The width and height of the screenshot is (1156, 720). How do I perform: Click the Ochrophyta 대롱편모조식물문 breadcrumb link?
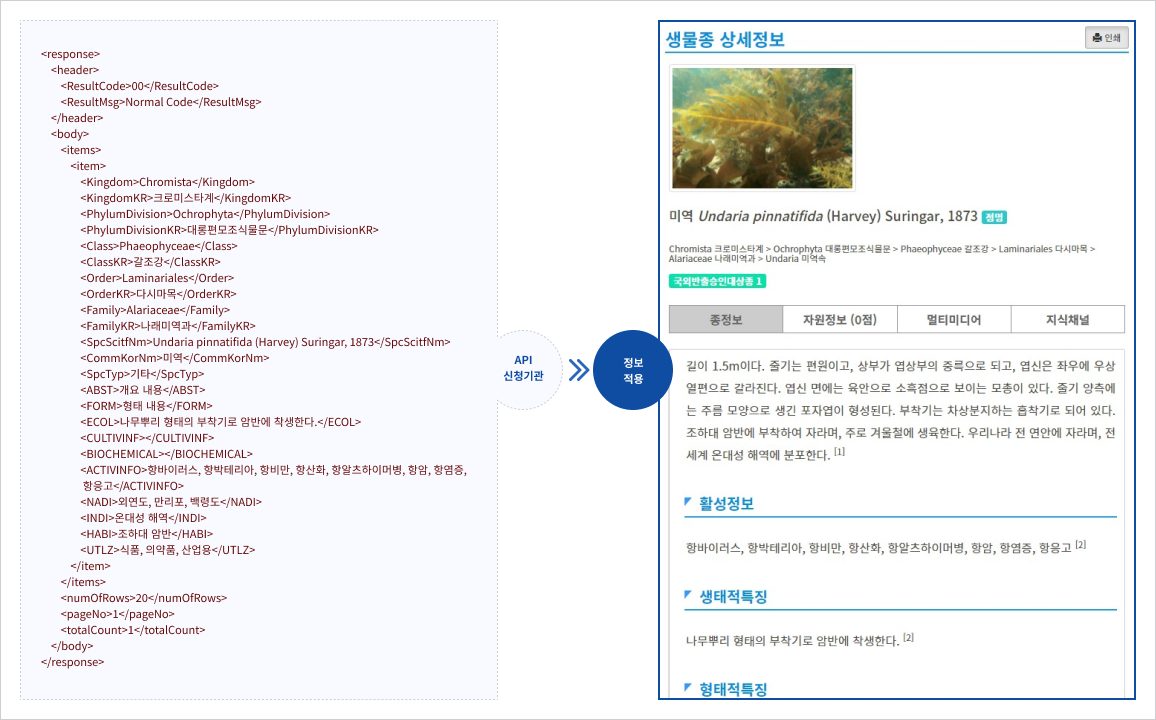[x=832, y=249]
